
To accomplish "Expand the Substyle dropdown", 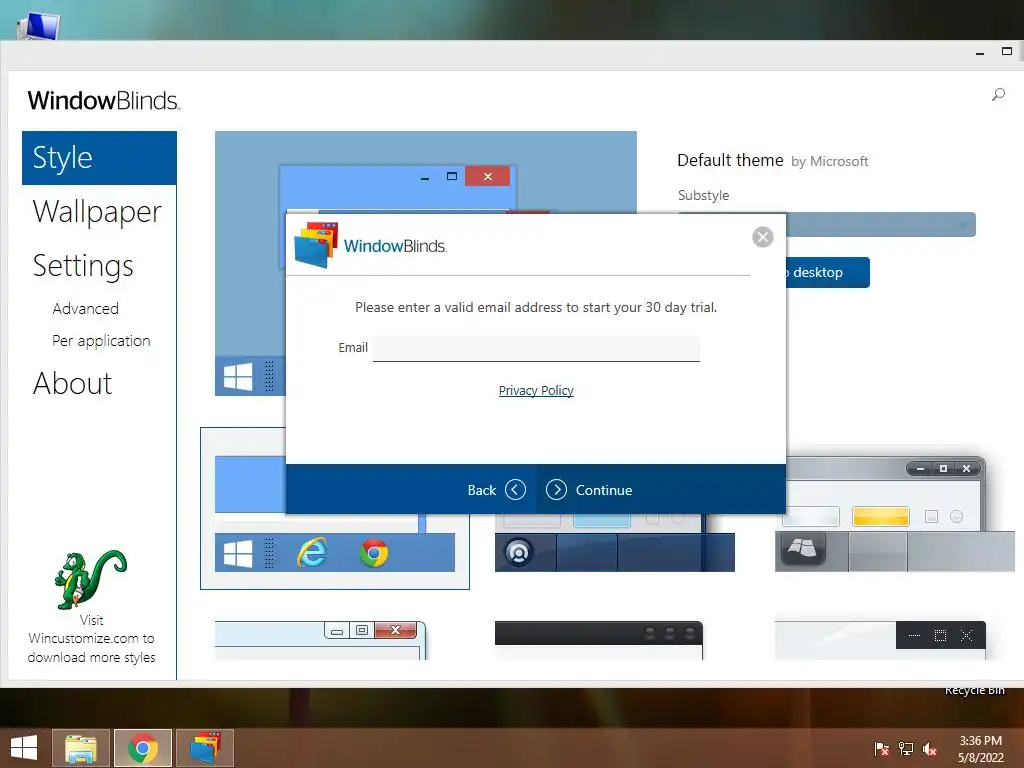I will pos(882,225).
